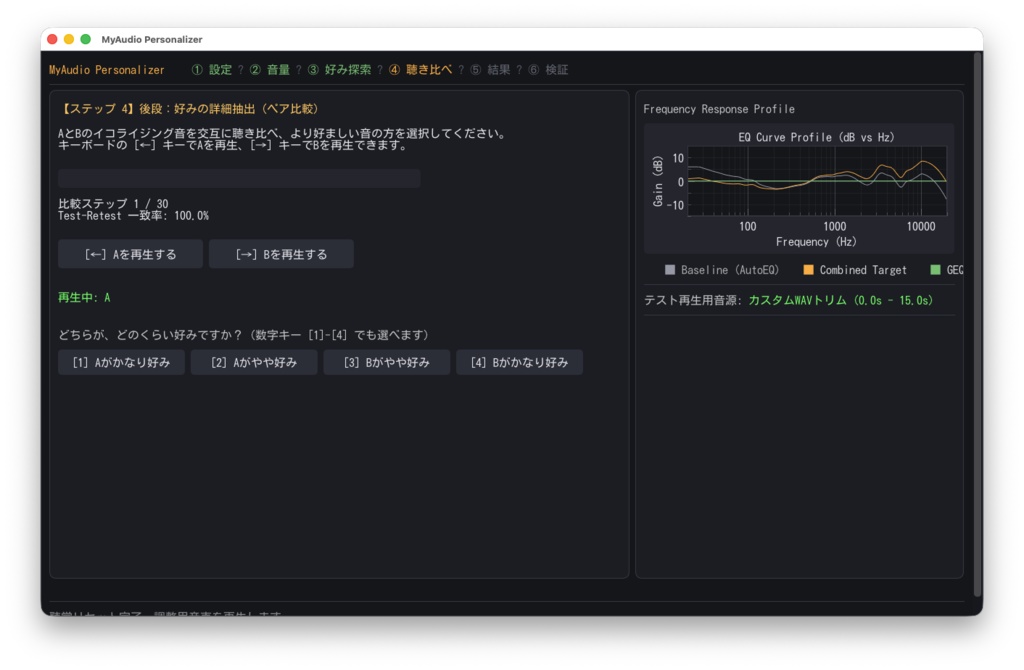Play sound B with [→] Bを再生する
The width and height of the screenshot is (1024, 670).
281,254
